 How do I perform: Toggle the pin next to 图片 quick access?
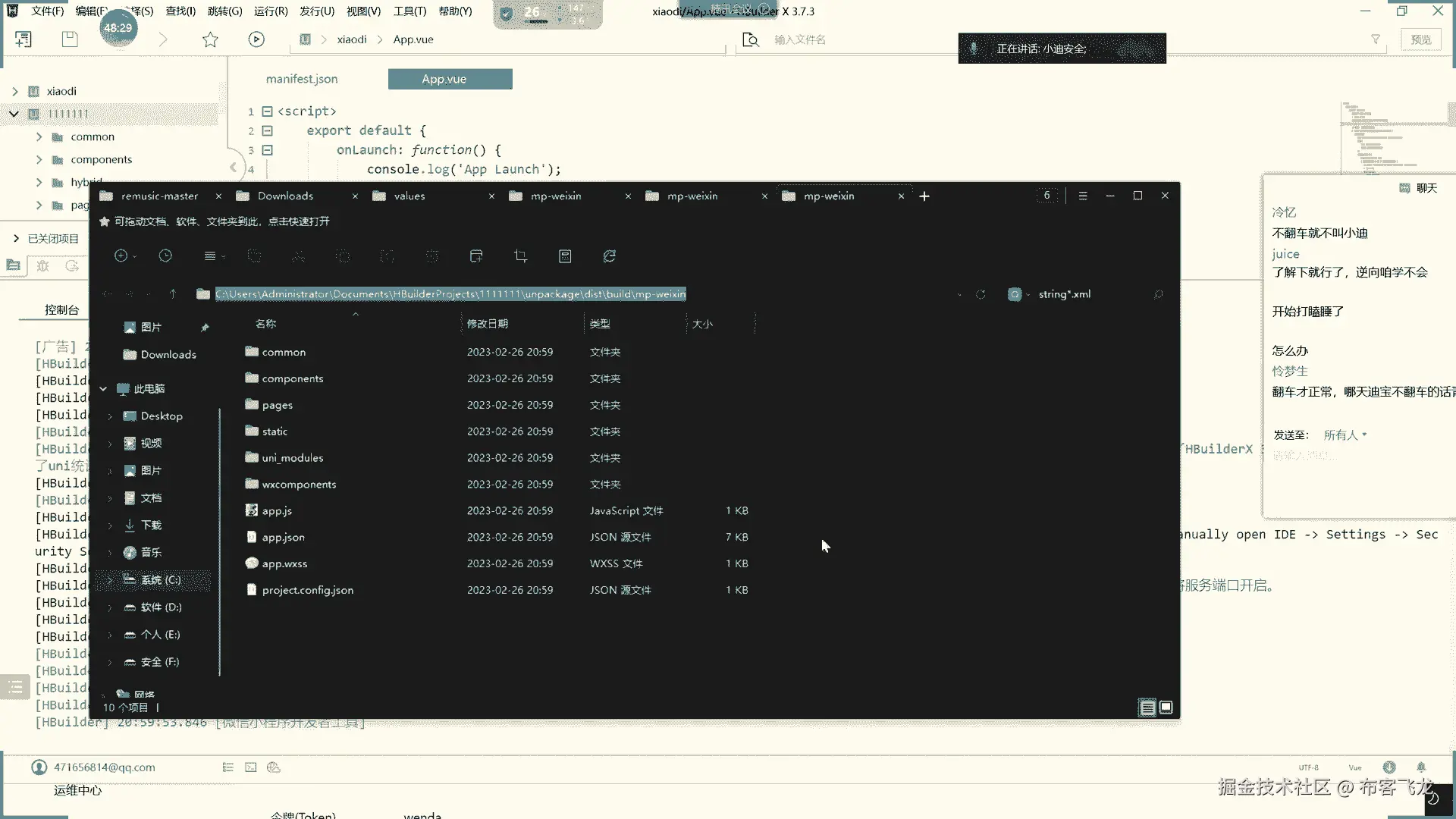(x=205, y=328)
